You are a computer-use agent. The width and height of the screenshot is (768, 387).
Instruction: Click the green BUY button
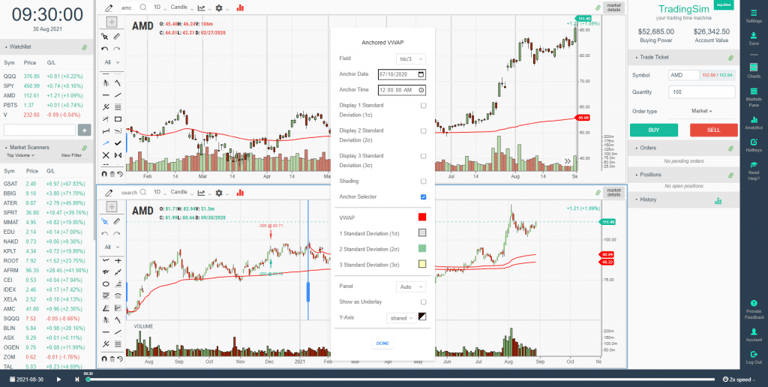click(654, 130)
